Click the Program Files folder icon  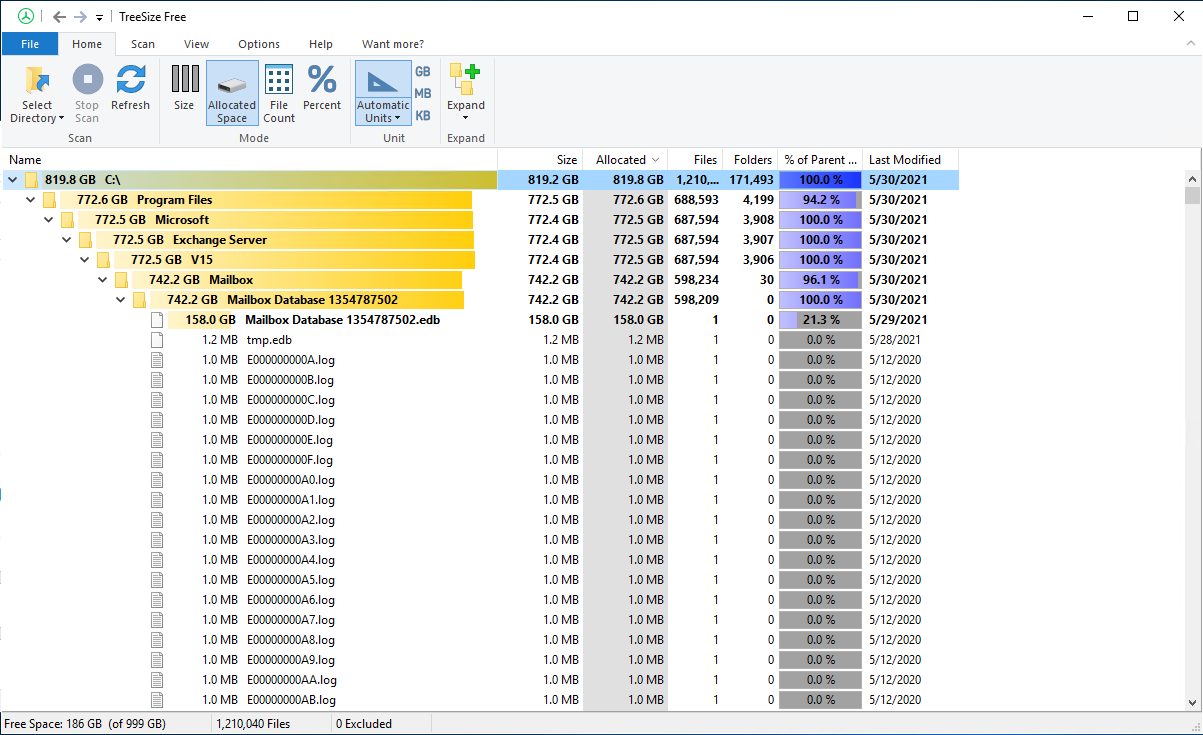(50, 200)
